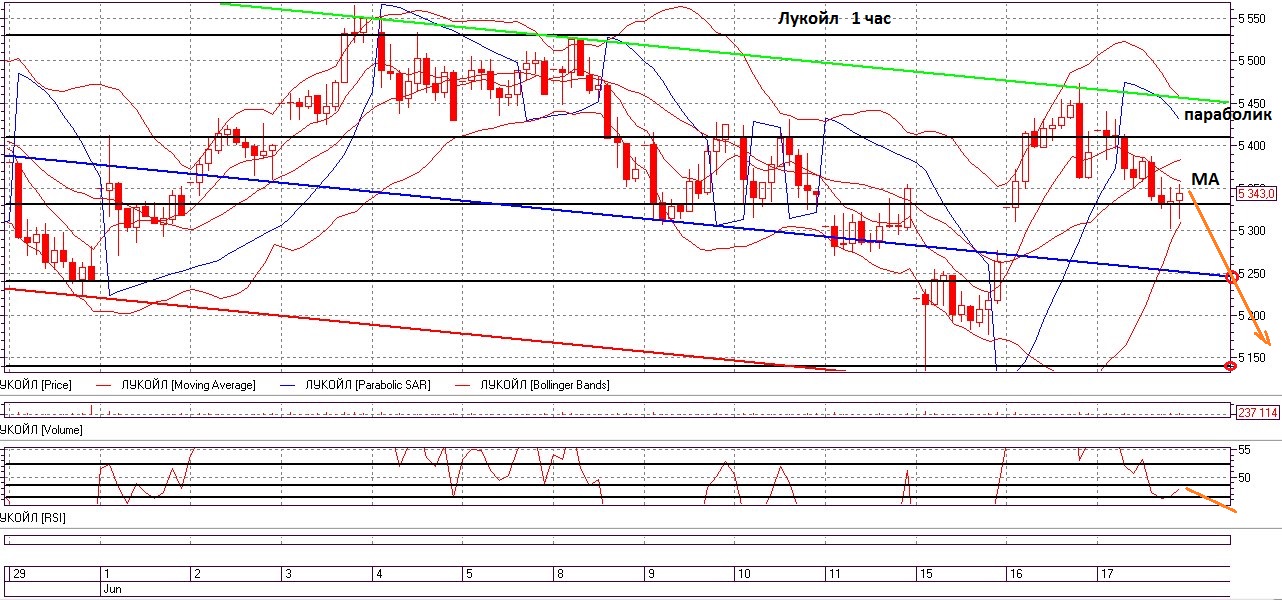Select date 5 on the time axis
1282x600 pixels.
[x=469, y=574]
